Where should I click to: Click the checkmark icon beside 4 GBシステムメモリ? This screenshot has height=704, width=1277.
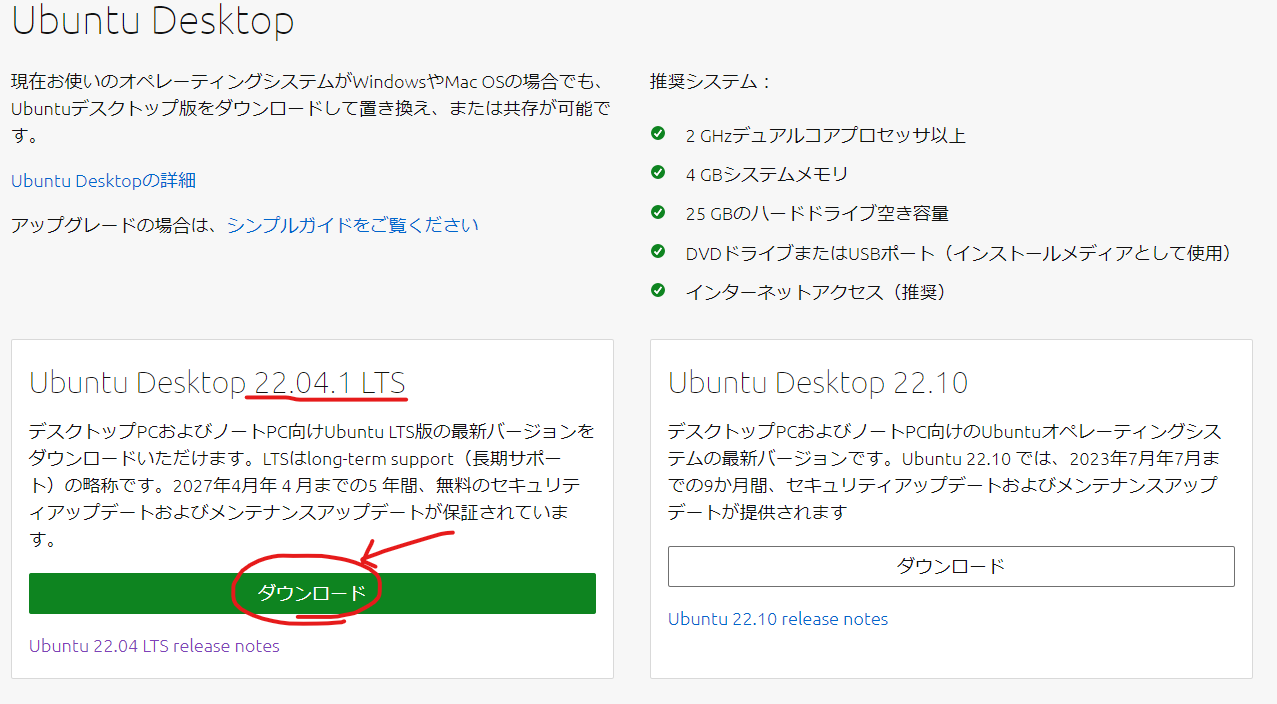[658, 172]
